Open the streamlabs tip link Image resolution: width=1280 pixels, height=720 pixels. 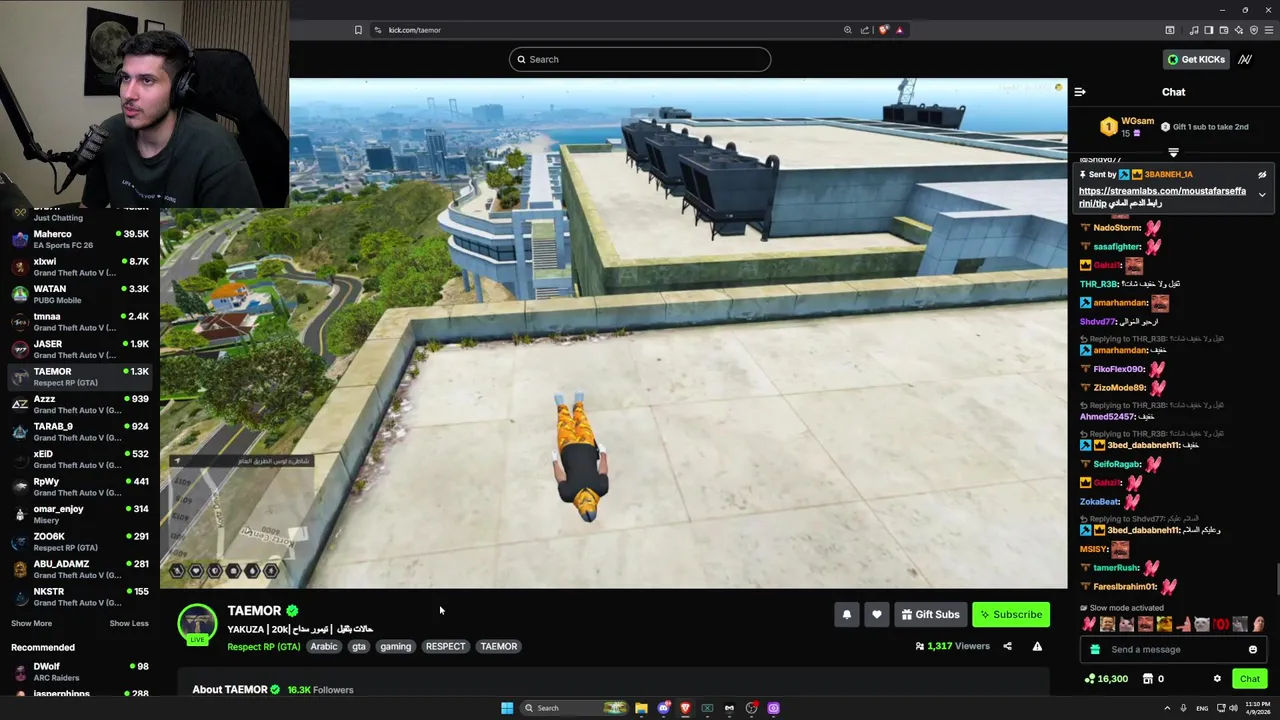coord(1162,197)
